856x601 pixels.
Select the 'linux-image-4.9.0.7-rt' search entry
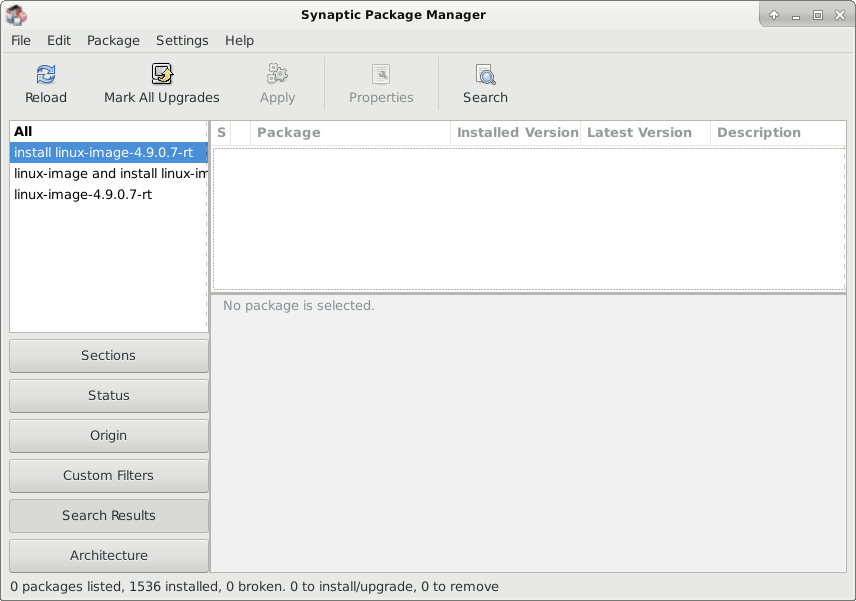pos(109,194)
